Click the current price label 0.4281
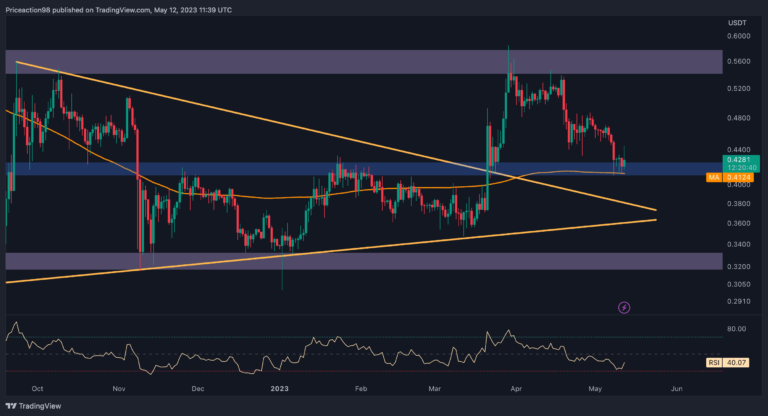 coord(738,160)
